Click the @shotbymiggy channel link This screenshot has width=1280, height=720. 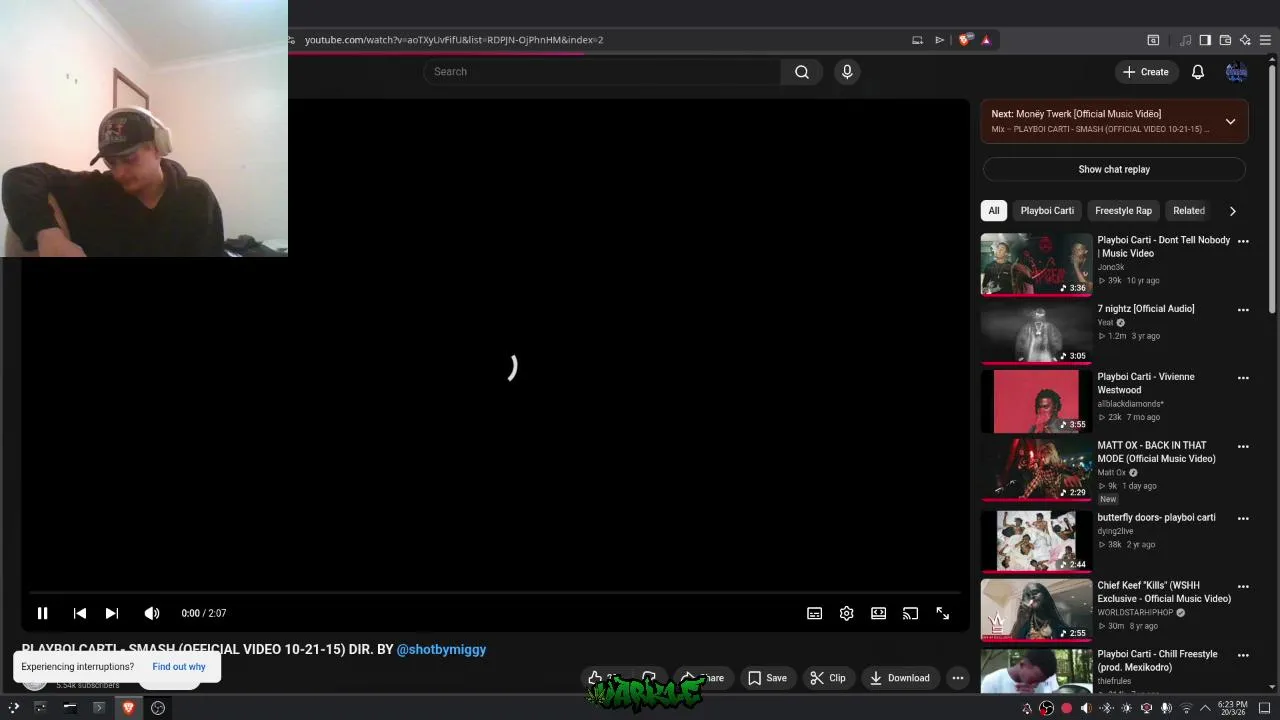(x=441, y=649)
